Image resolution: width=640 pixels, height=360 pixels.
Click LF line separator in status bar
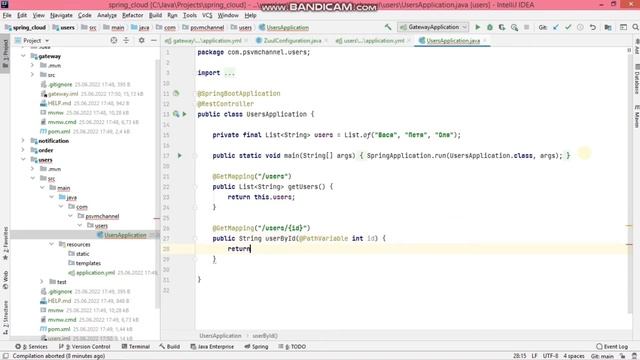(534, 356)
